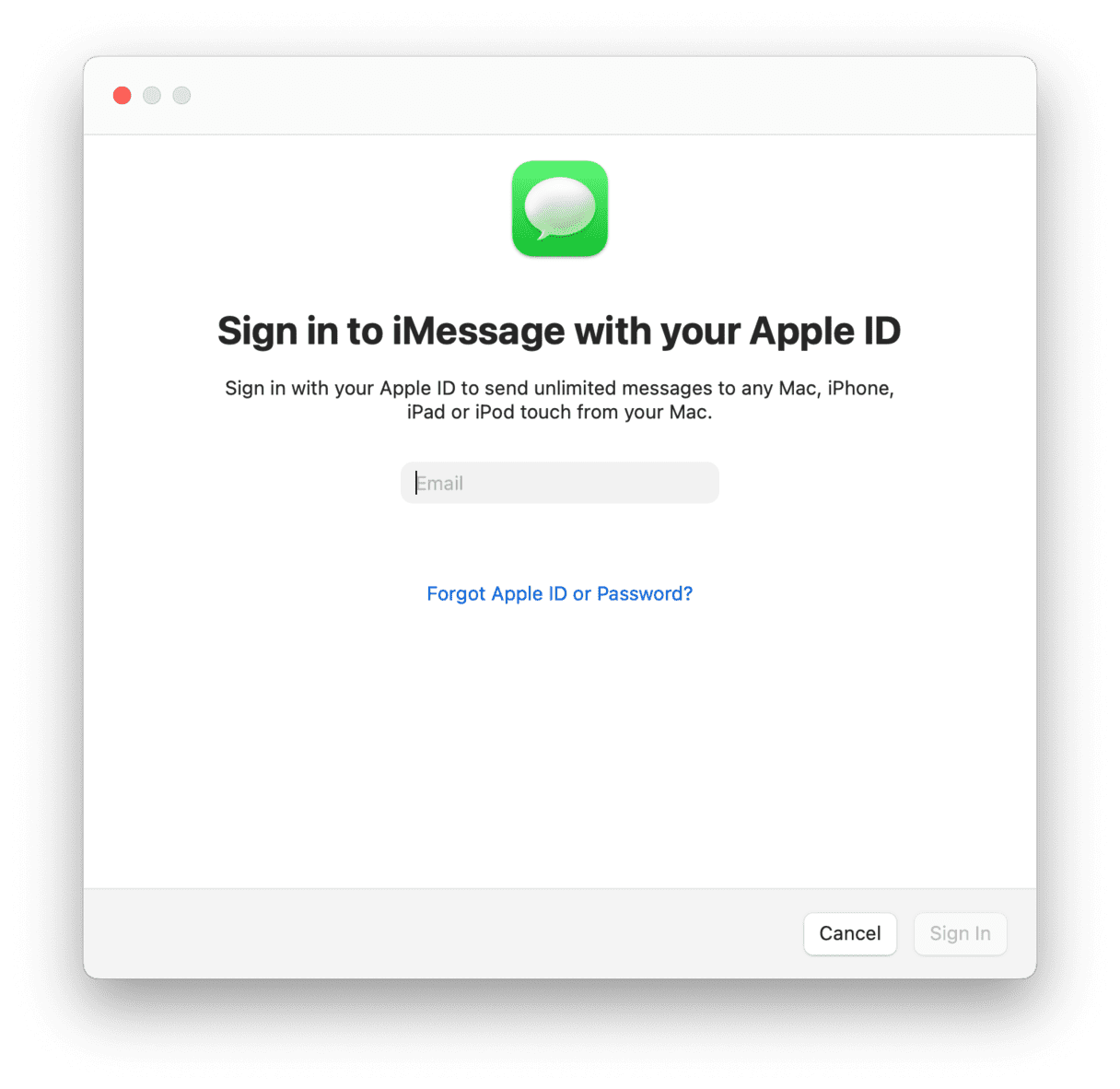Click the greyed-out zoom window button
This screenshot has height=1089, width=1120.
(x=181, y=95)
